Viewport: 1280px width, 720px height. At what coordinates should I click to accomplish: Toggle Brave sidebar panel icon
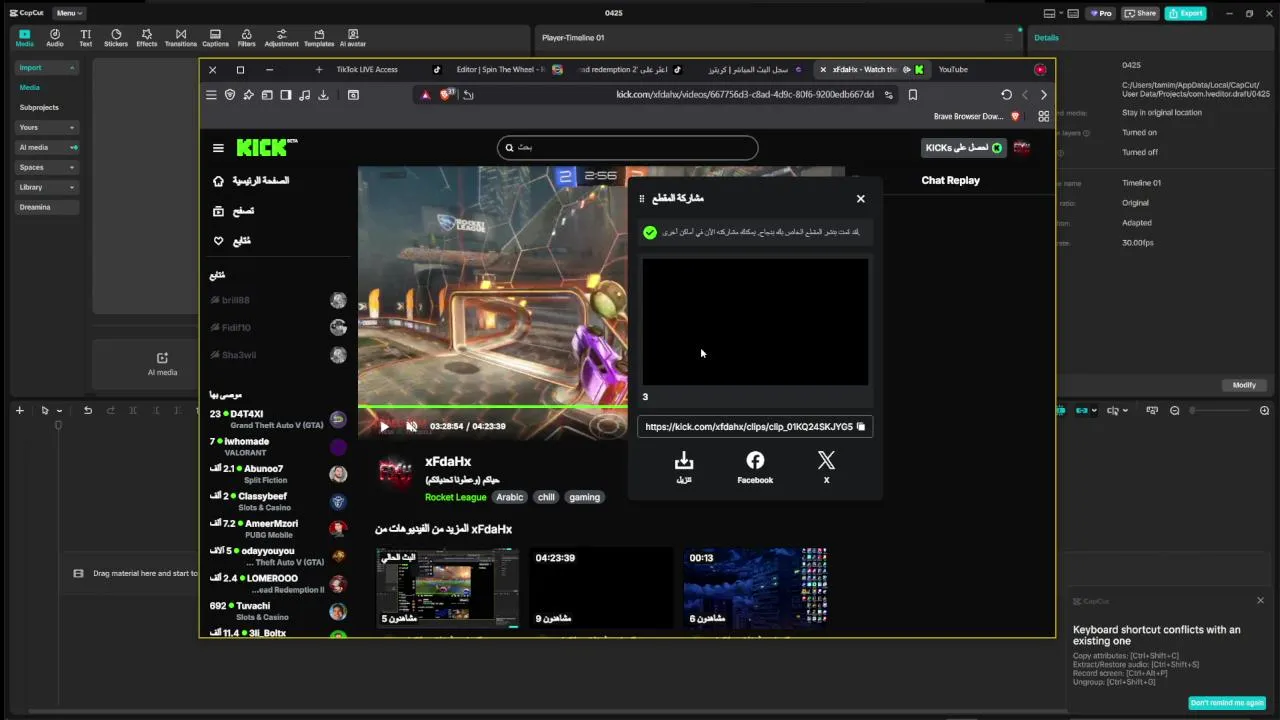click(x=286, y=95)
